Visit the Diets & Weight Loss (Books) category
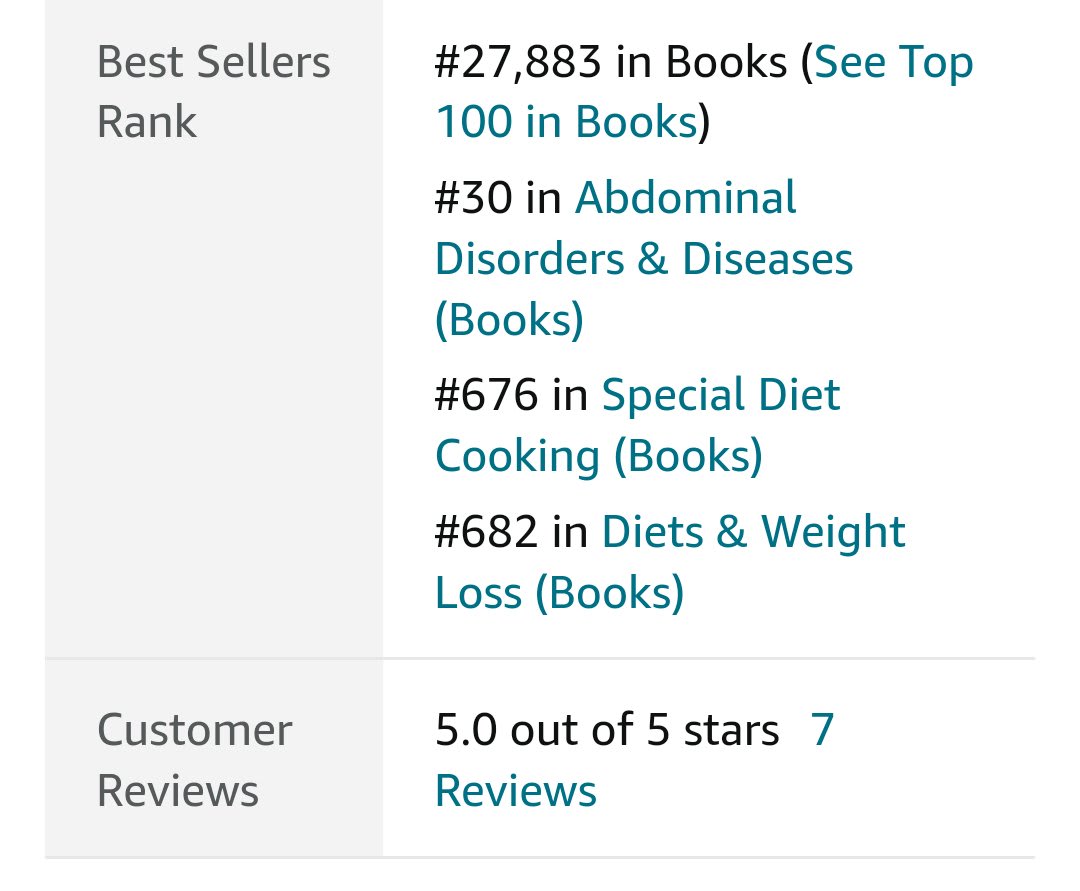The height and width of the screenshot is (891, 1080). (669, 562)
